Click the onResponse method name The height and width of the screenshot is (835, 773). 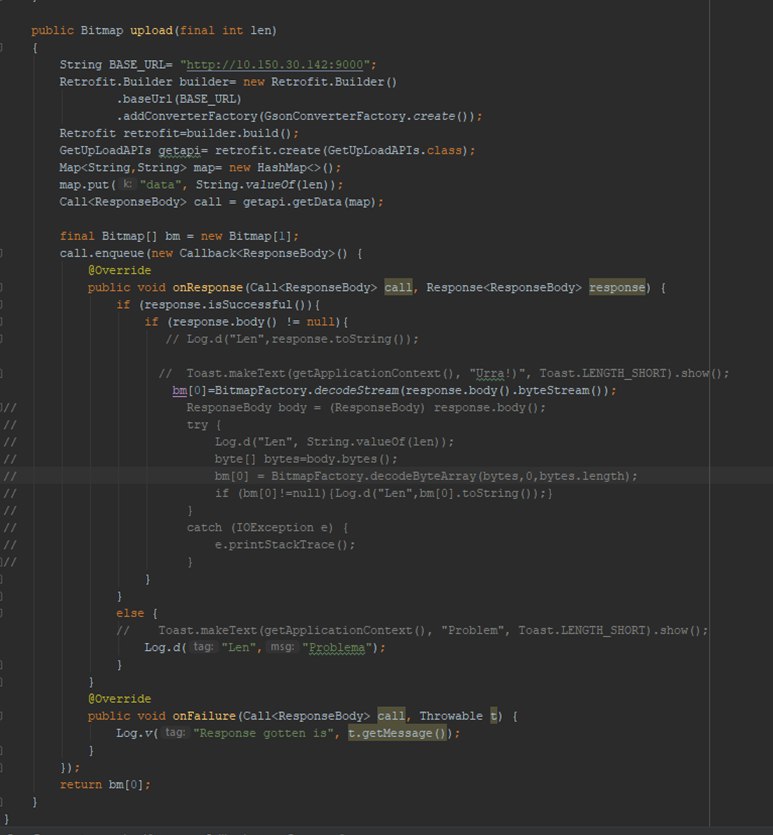[x=208, y=288]
